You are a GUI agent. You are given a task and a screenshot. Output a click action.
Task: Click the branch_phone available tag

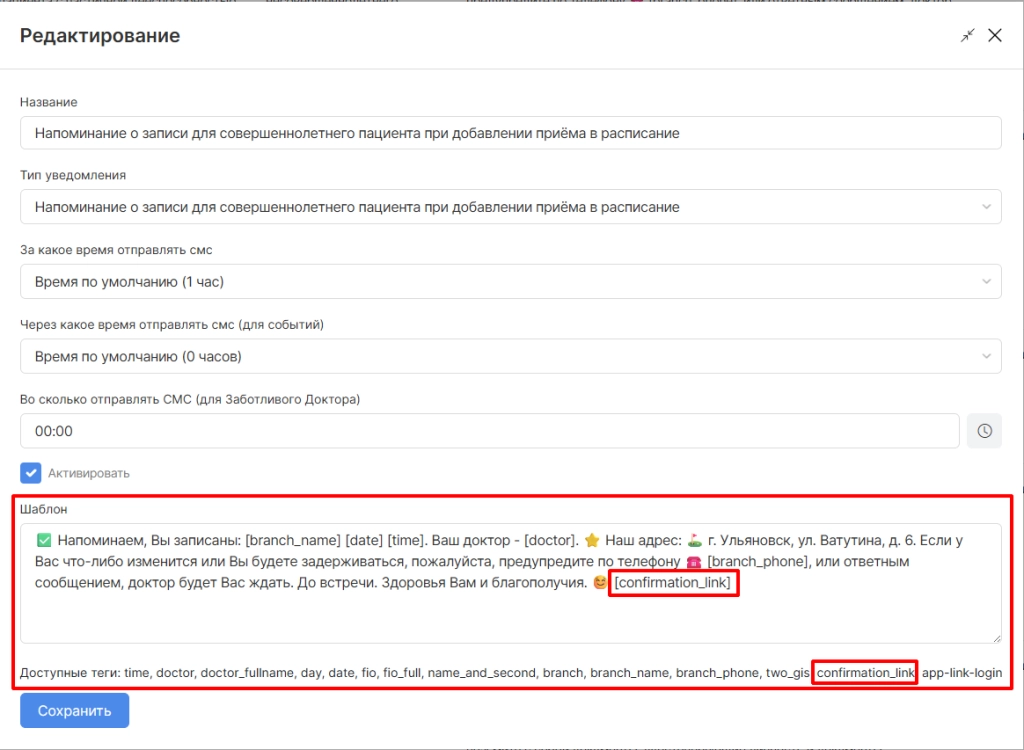click(716, 673)
